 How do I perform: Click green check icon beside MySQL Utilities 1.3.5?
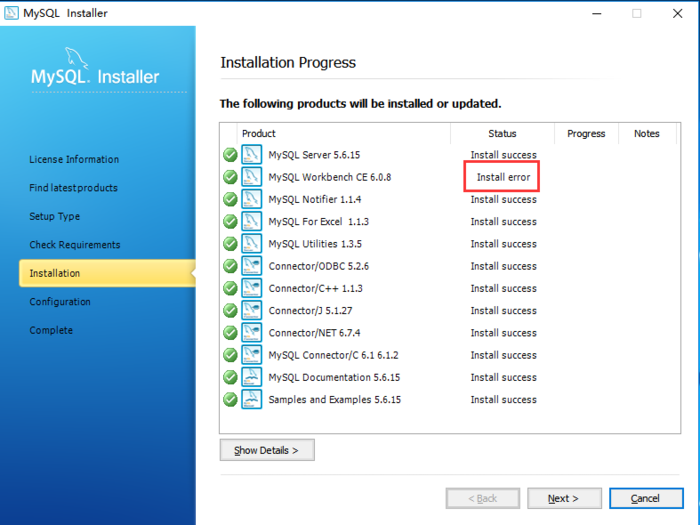point(230,244)
